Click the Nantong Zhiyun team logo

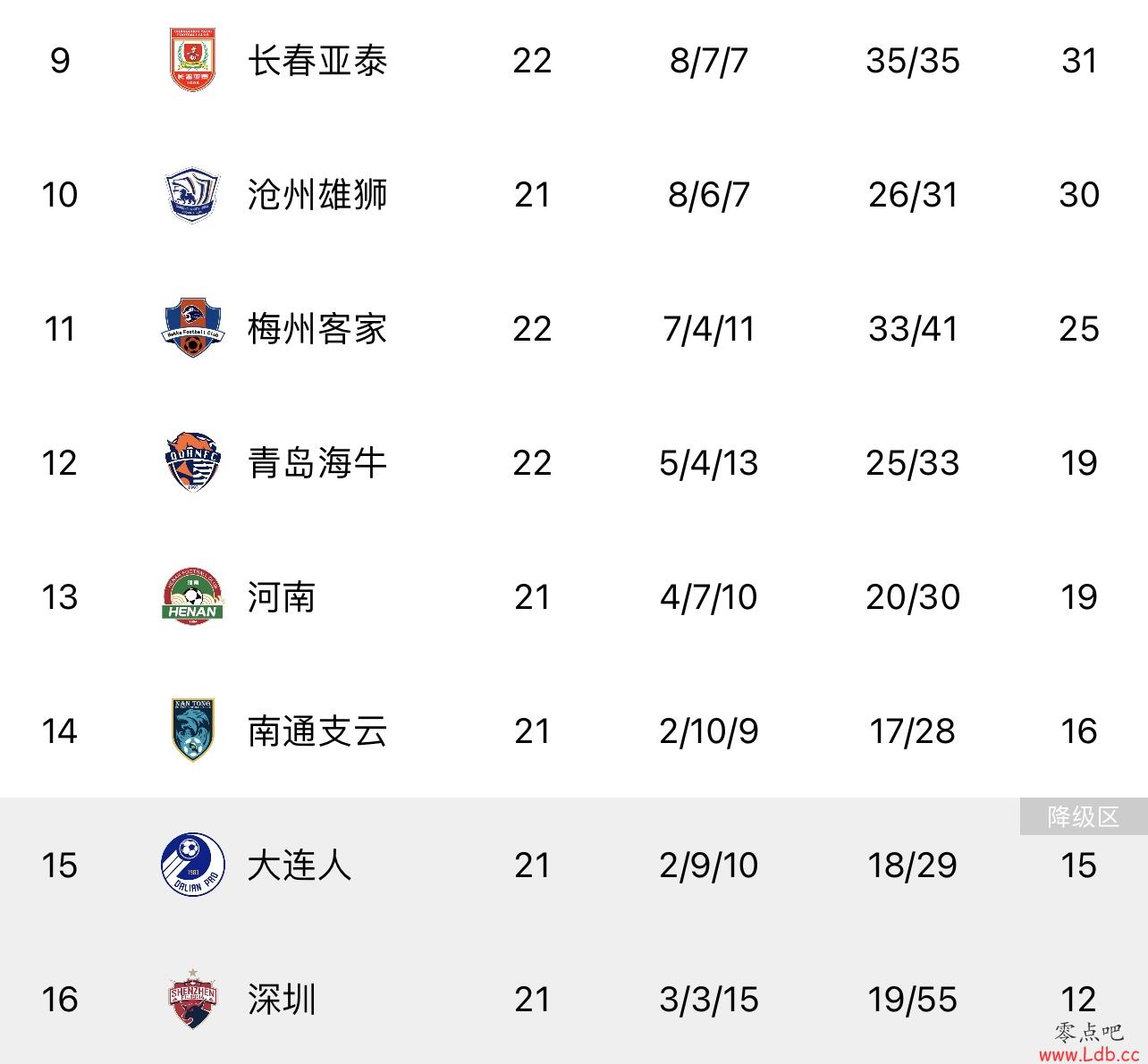coord(193,730)
